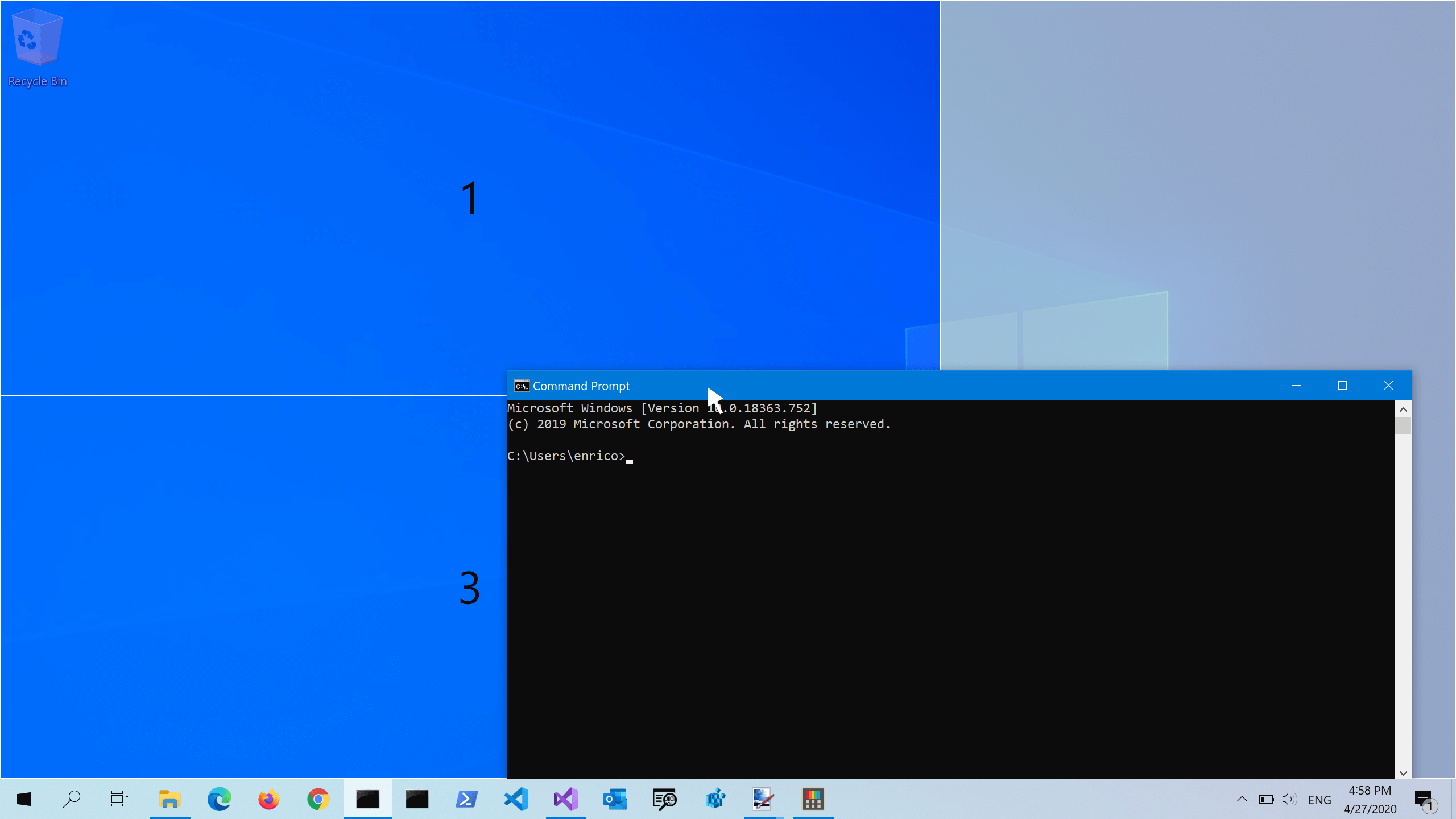Open PowerShell from taskbar

[466, 799]
